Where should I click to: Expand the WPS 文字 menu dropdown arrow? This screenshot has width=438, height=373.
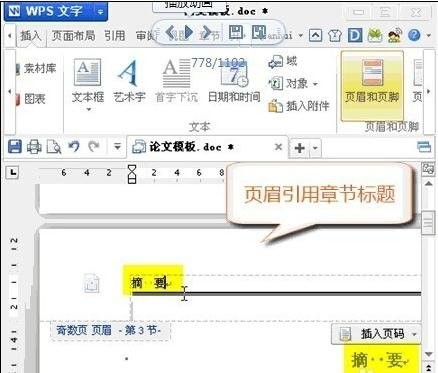100,11
